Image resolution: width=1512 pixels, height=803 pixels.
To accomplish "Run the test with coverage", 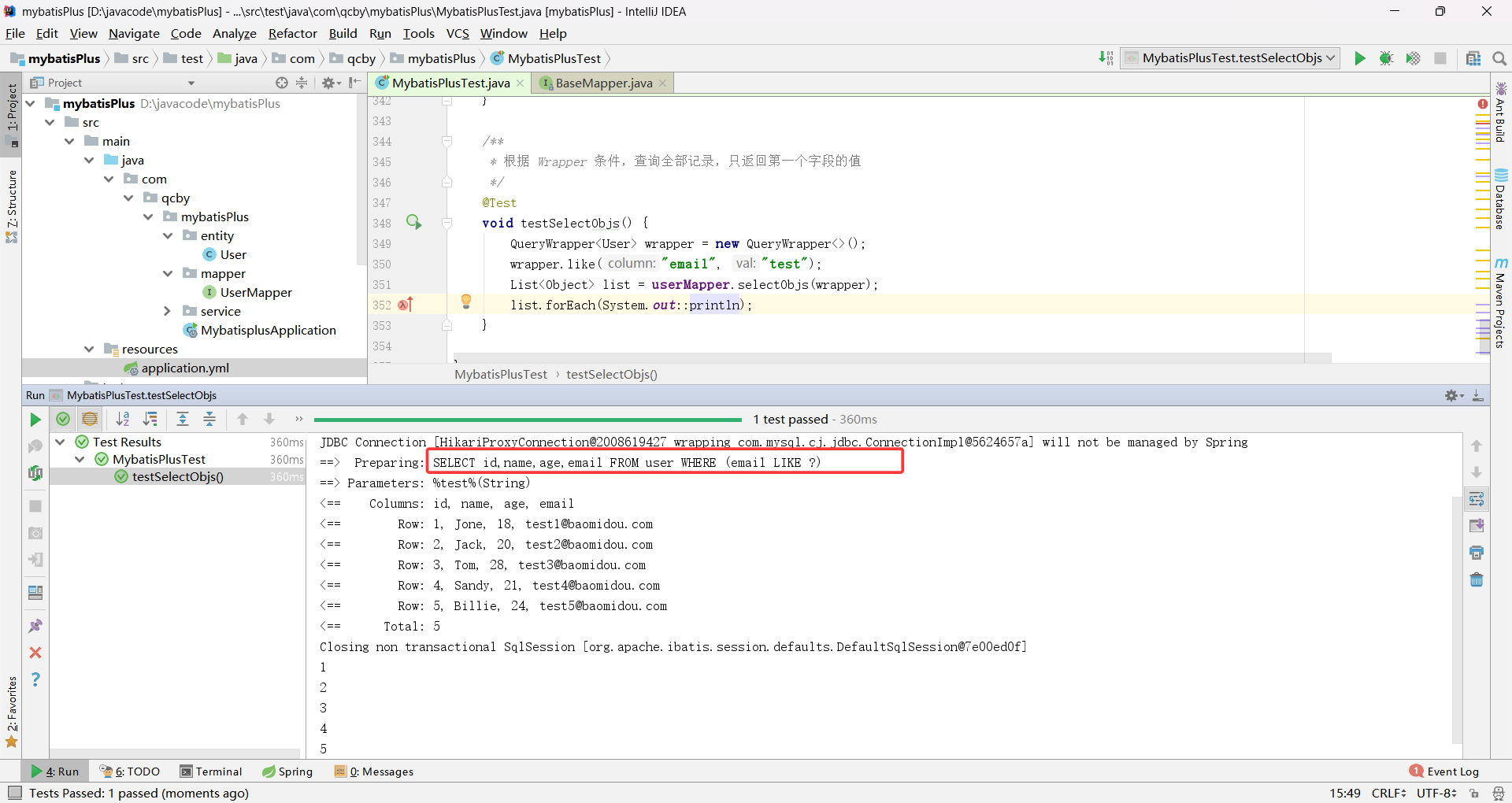I will [x=1414, y=58].
